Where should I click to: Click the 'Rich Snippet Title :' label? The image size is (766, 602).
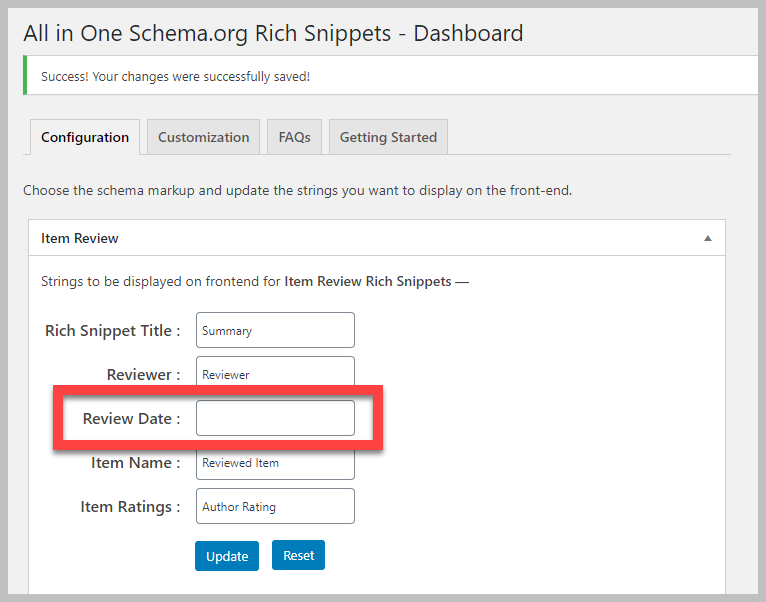(x=113, y=331)
